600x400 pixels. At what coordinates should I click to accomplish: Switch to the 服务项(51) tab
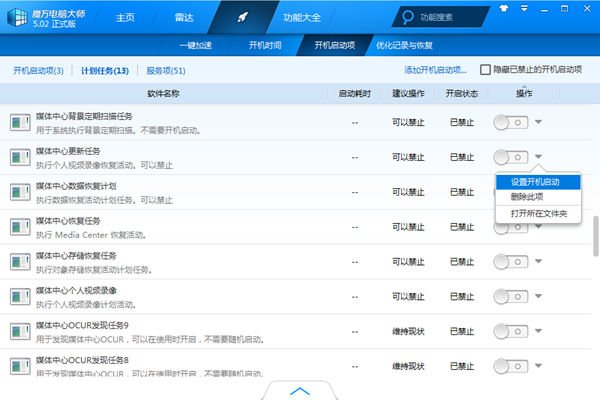tap(166, 71)
